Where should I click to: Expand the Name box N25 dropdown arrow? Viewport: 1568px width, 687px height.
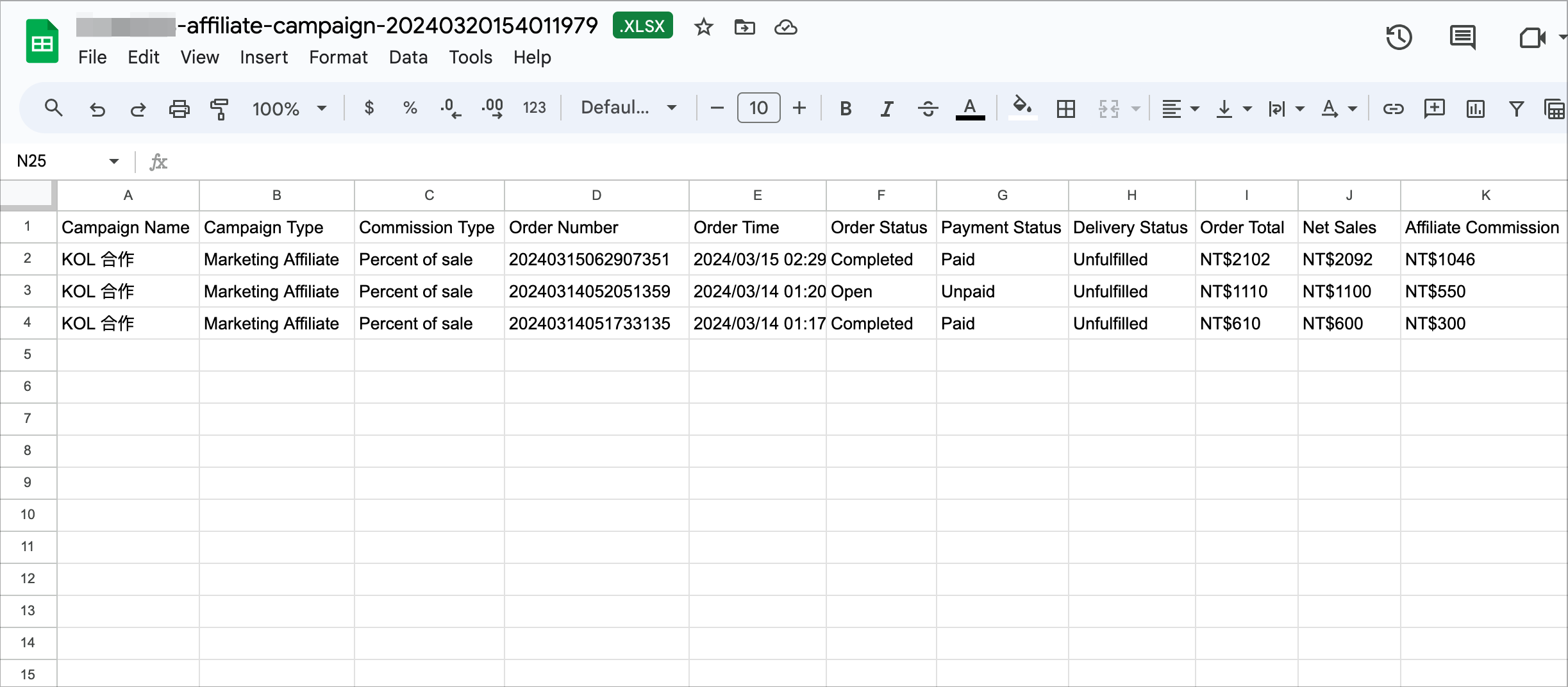113,161
